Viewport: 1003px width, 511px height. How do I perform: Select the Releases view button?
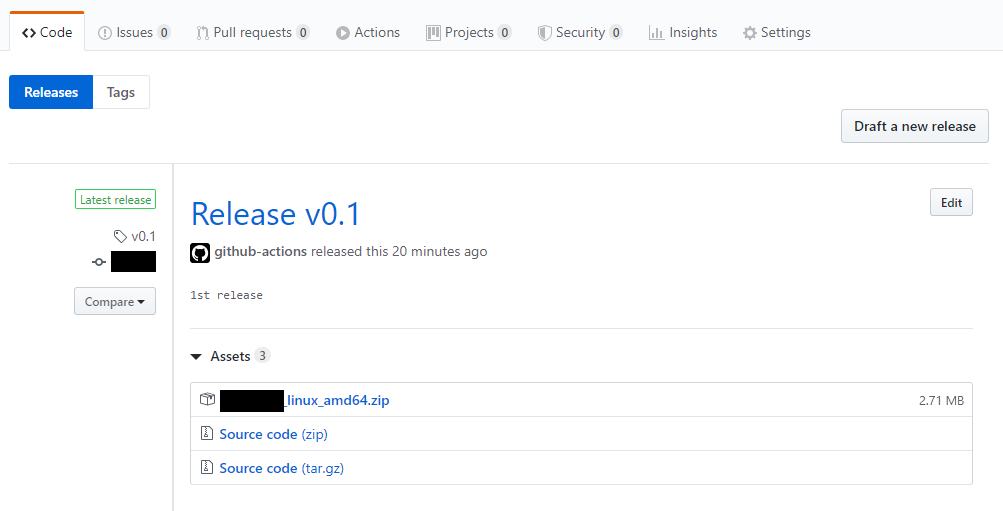51,92
